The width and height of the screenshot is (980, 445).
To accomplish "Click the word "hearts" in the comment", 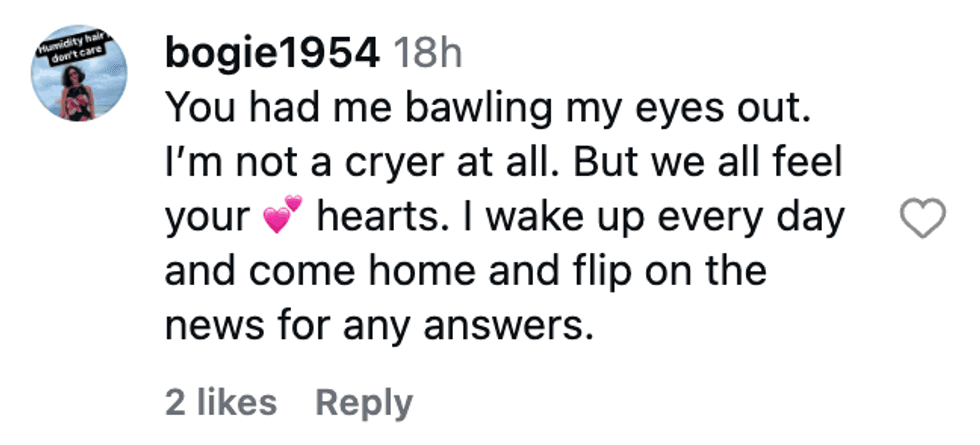I will click(368, 218).
